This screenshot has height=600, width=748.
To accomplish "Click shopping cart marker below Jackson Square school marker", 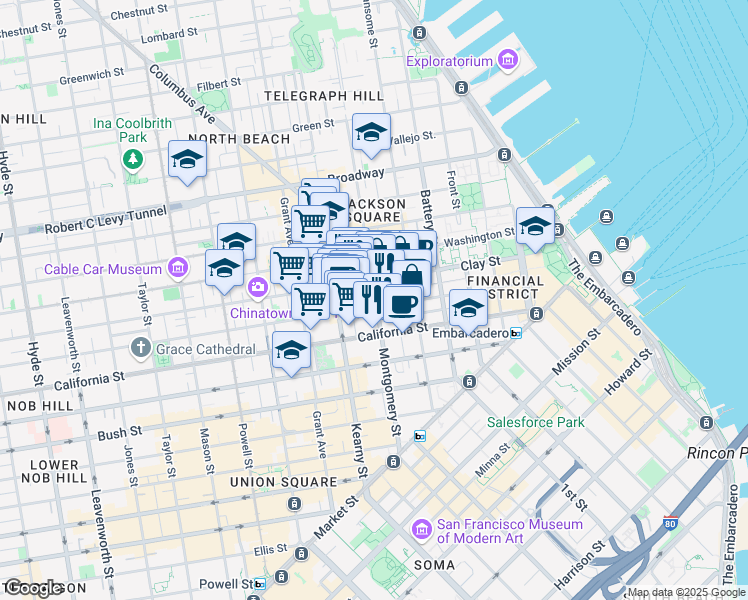I will click(310, 222).
